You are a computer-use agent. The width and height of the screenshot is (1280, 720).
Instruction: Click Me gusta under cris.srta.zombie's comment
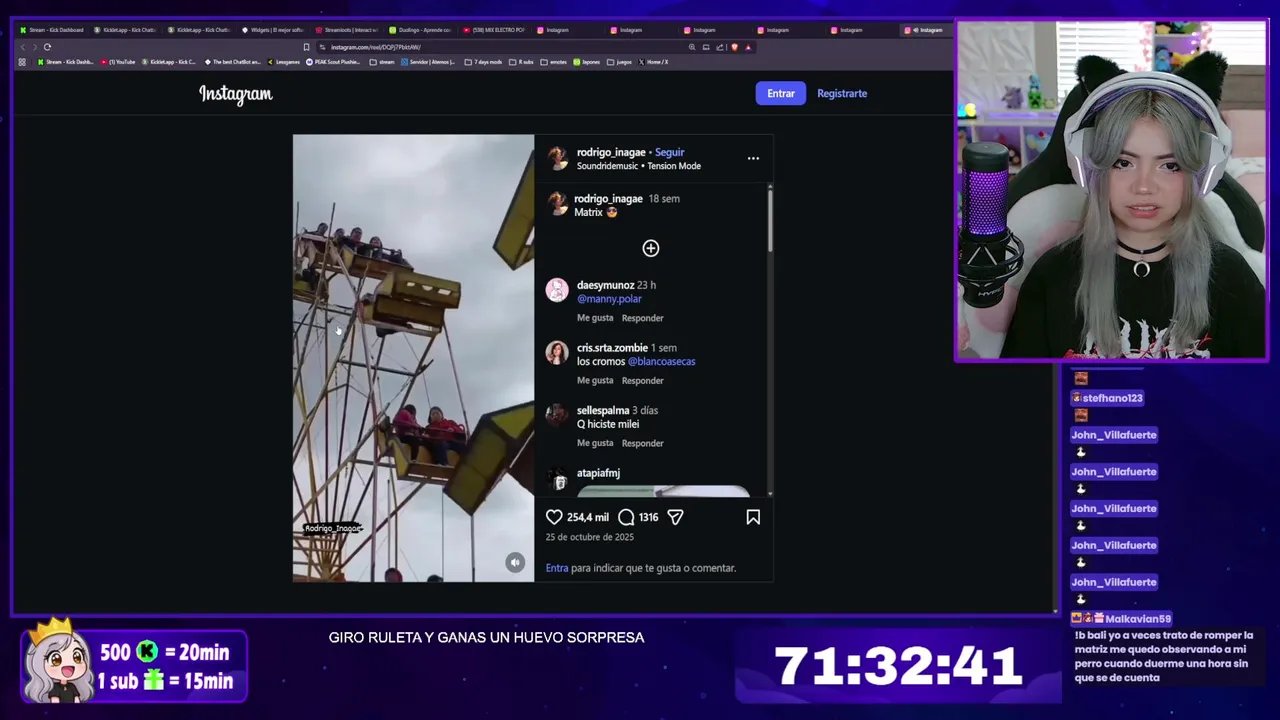click(595, 381)
